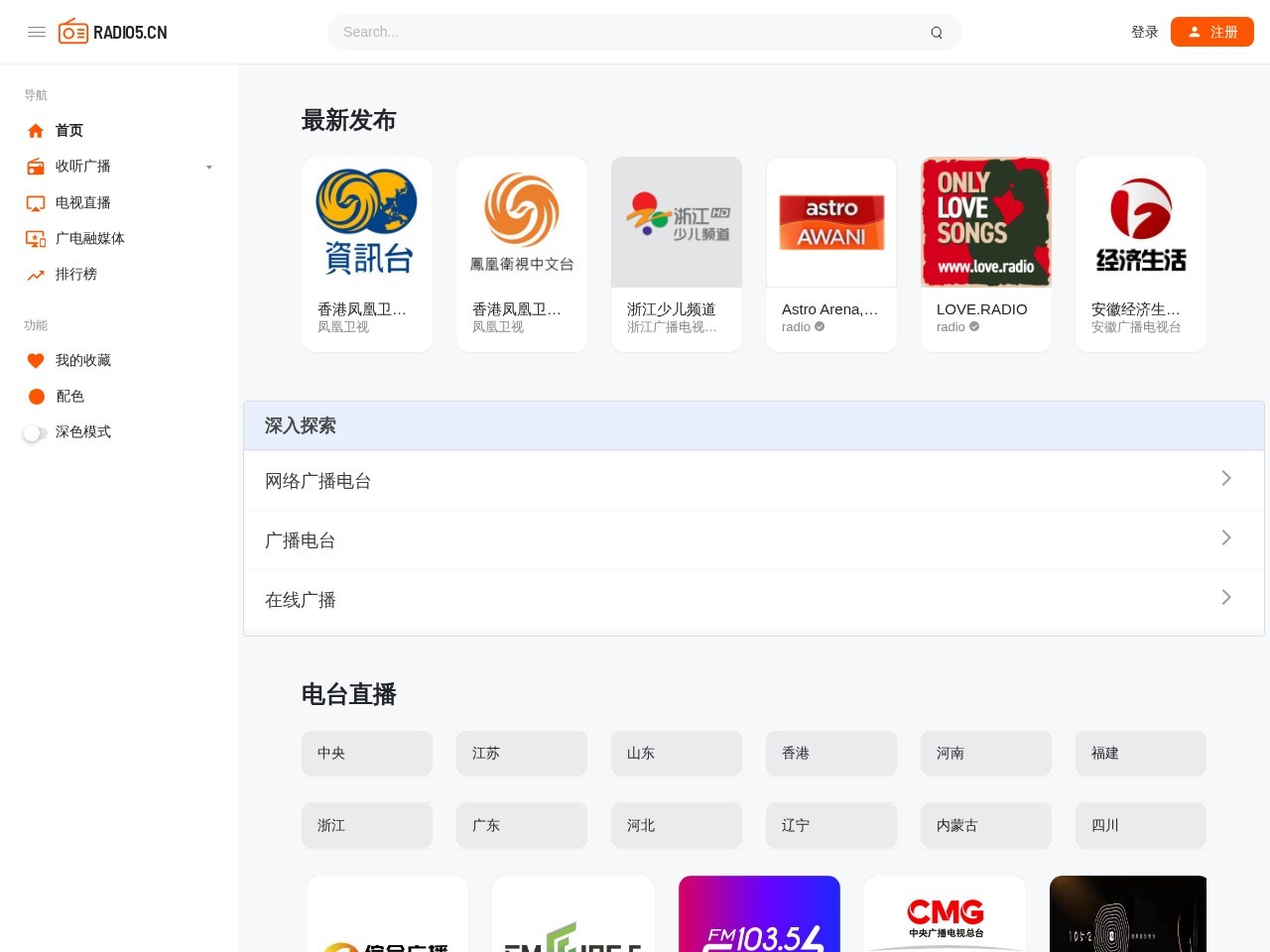Open the 浙江少儿频道 thumbnail

point(677,222)
